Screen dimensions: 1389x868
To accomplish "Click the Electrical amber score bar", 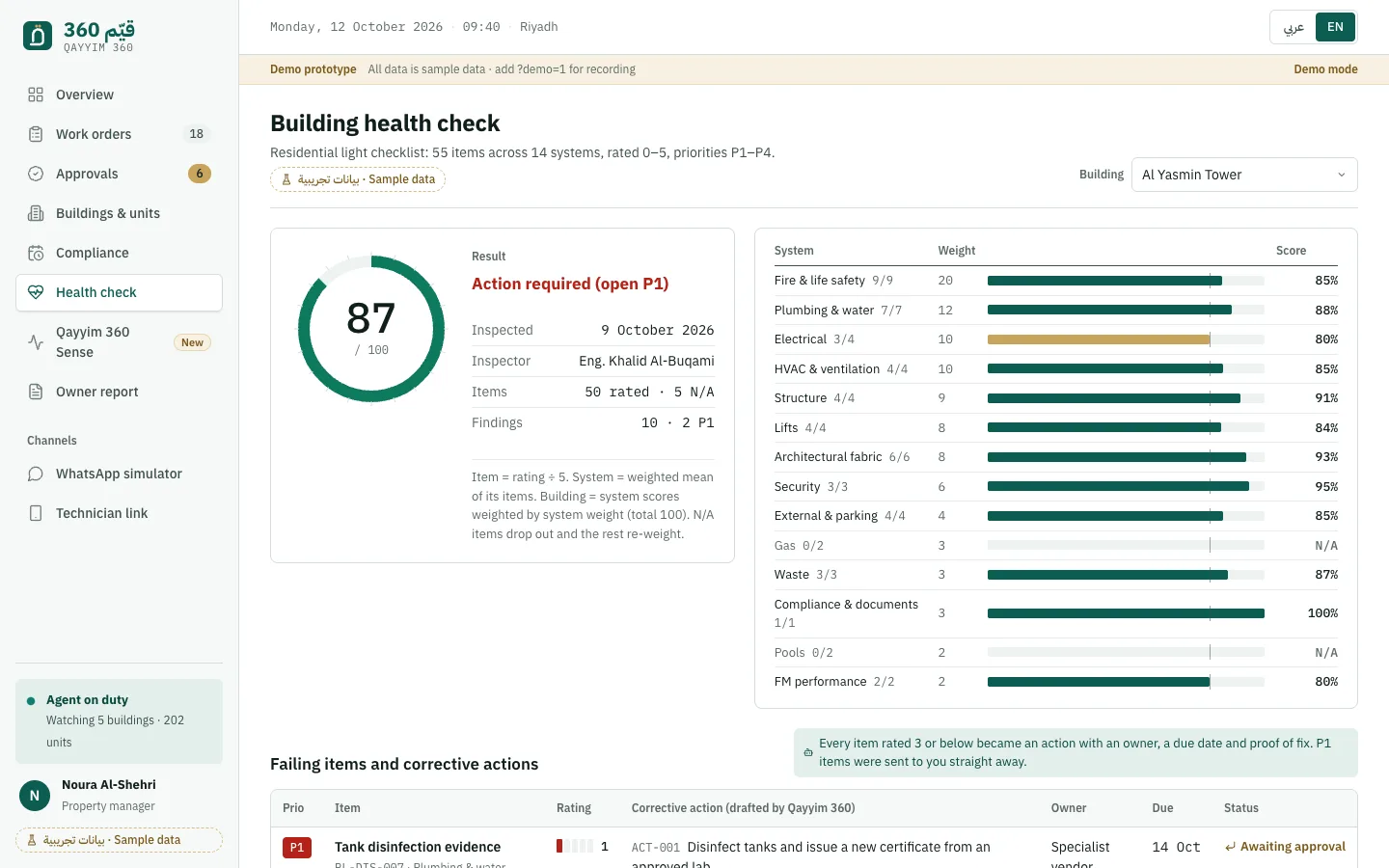I will pyautogui.click(x=1099, y=339).
